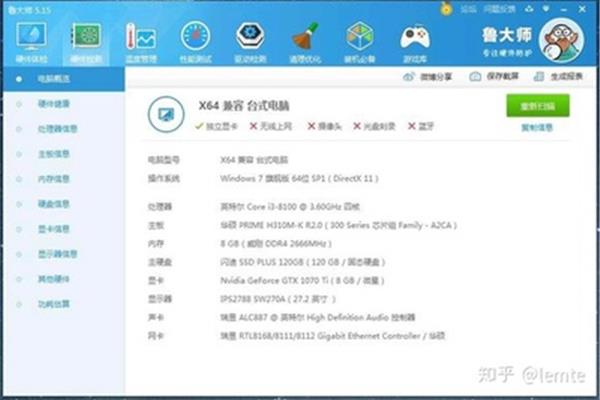Click the skin/theme icon in title bar
The width and height of the screenshot is (600, 400).
529,9
